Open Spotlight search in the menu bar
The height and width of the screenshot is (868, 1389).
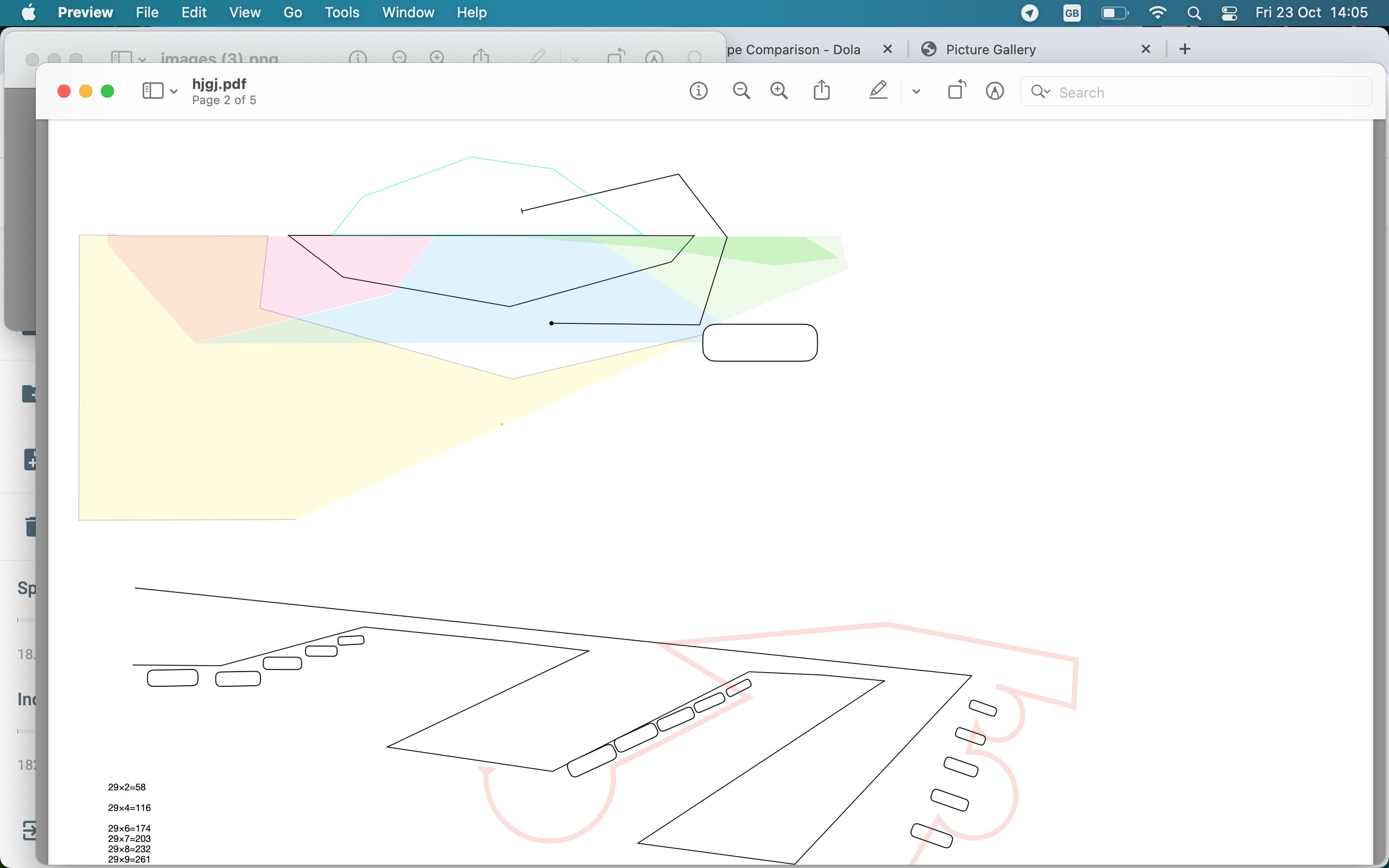tap(1194, 12)
